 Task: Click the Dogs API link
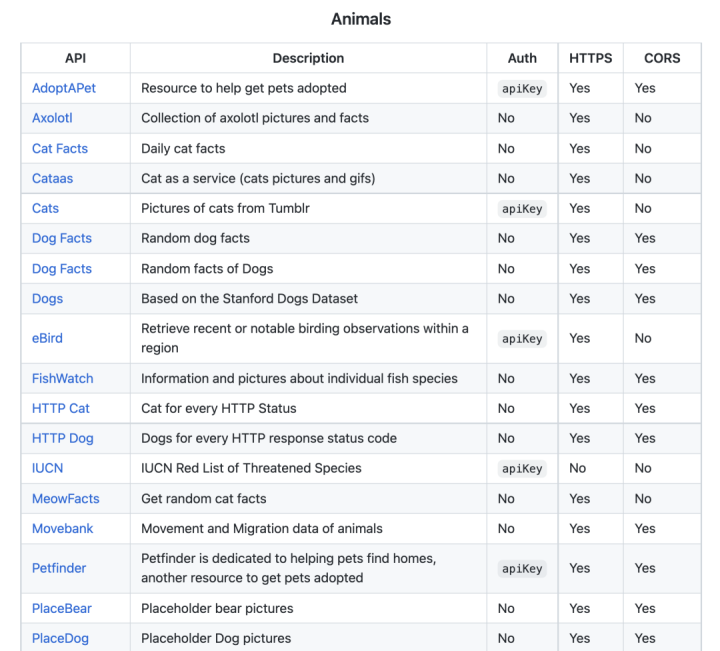(47, 298)
